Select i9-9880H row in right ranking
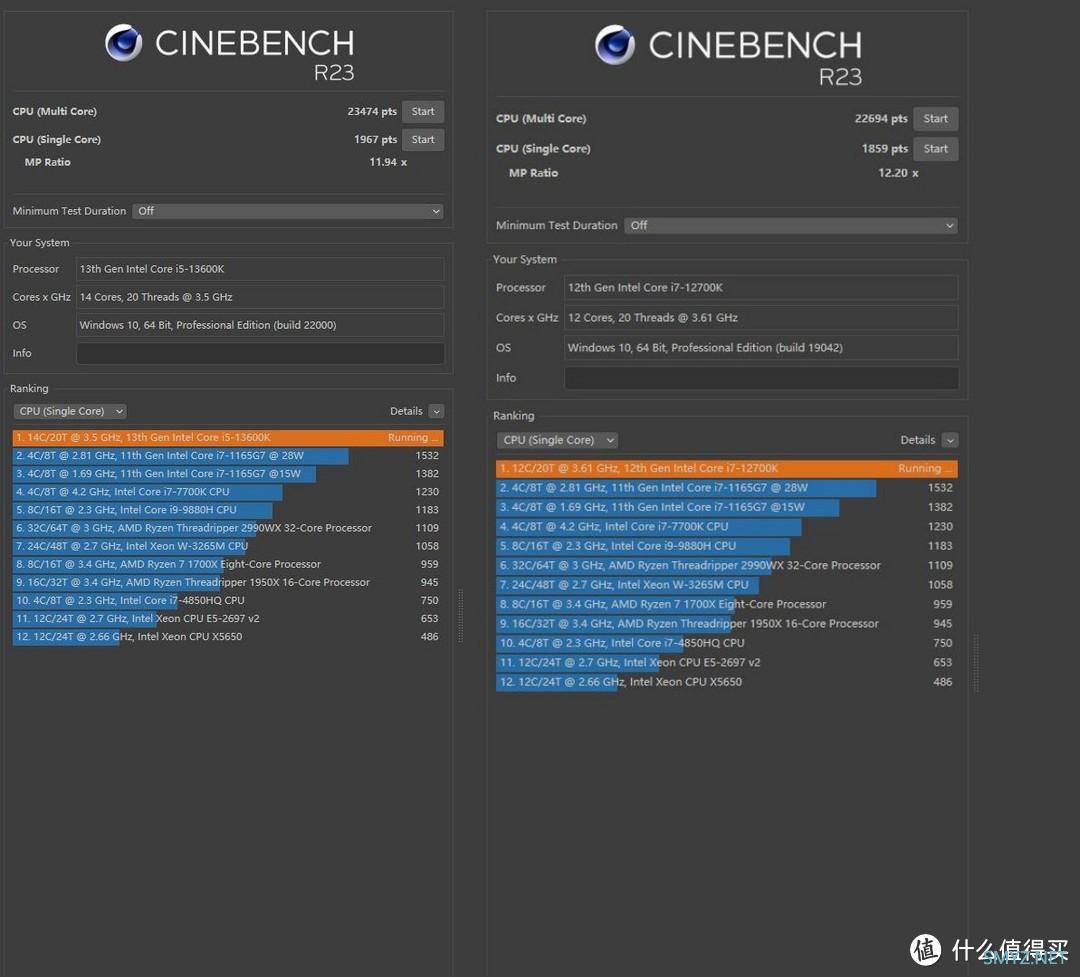The image size is (1080, 977). [x=727, y=546]
